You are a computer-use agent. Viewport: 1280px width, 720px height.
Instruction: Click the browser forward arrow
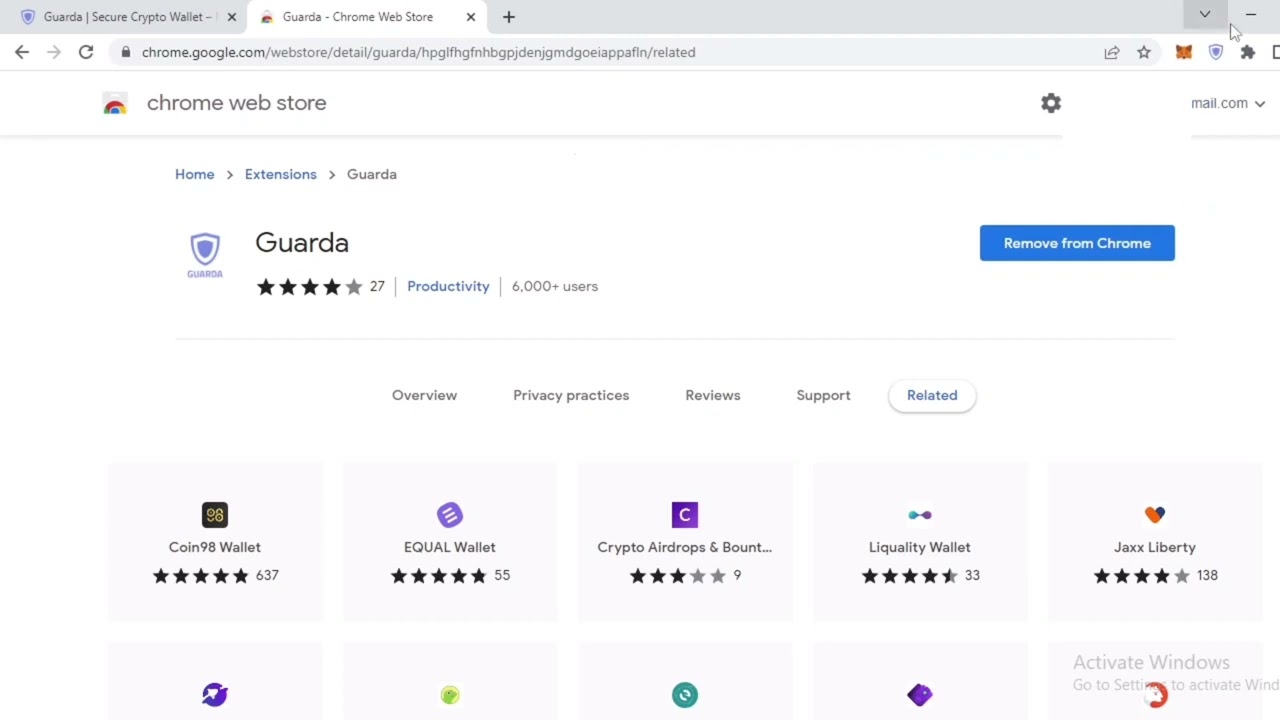(54, 52)
